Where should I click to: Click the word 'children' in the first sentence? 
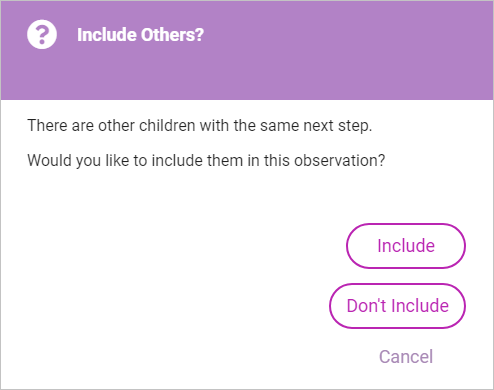click(x=167, y=126)
